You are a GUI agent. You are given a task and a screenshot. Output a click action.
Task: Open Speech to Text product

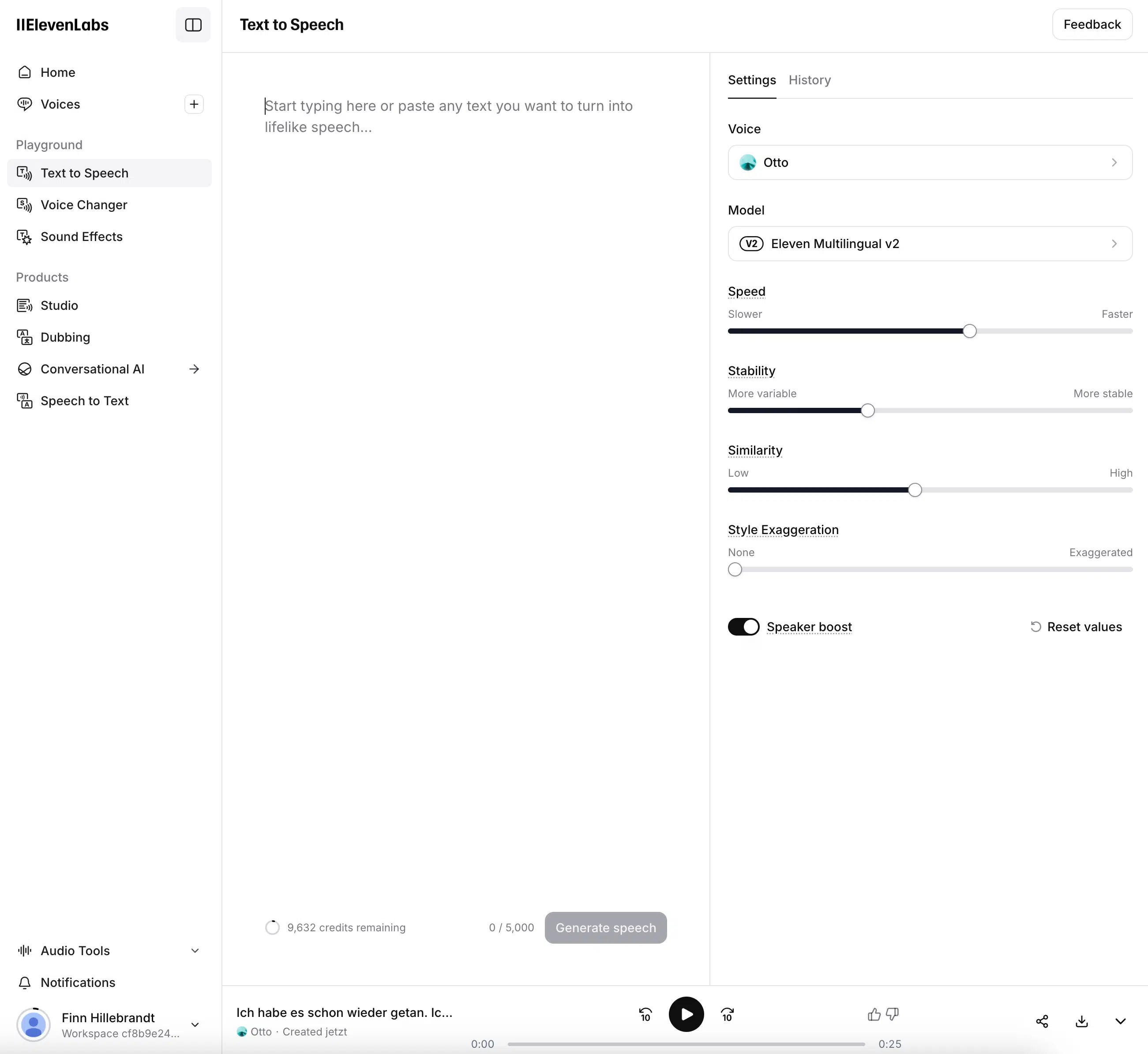109,401
